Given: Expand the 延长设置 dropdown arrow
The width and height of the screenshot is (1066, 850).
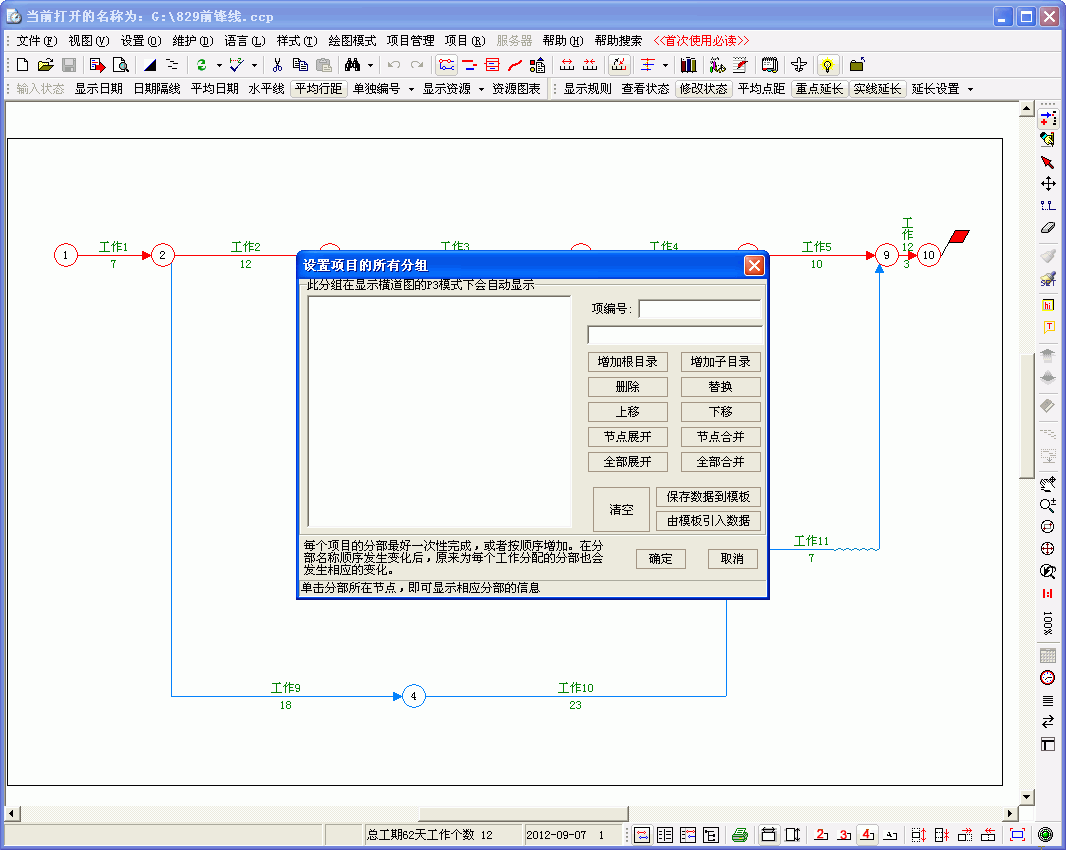Looking at the screenshot, I should point(970,89).
